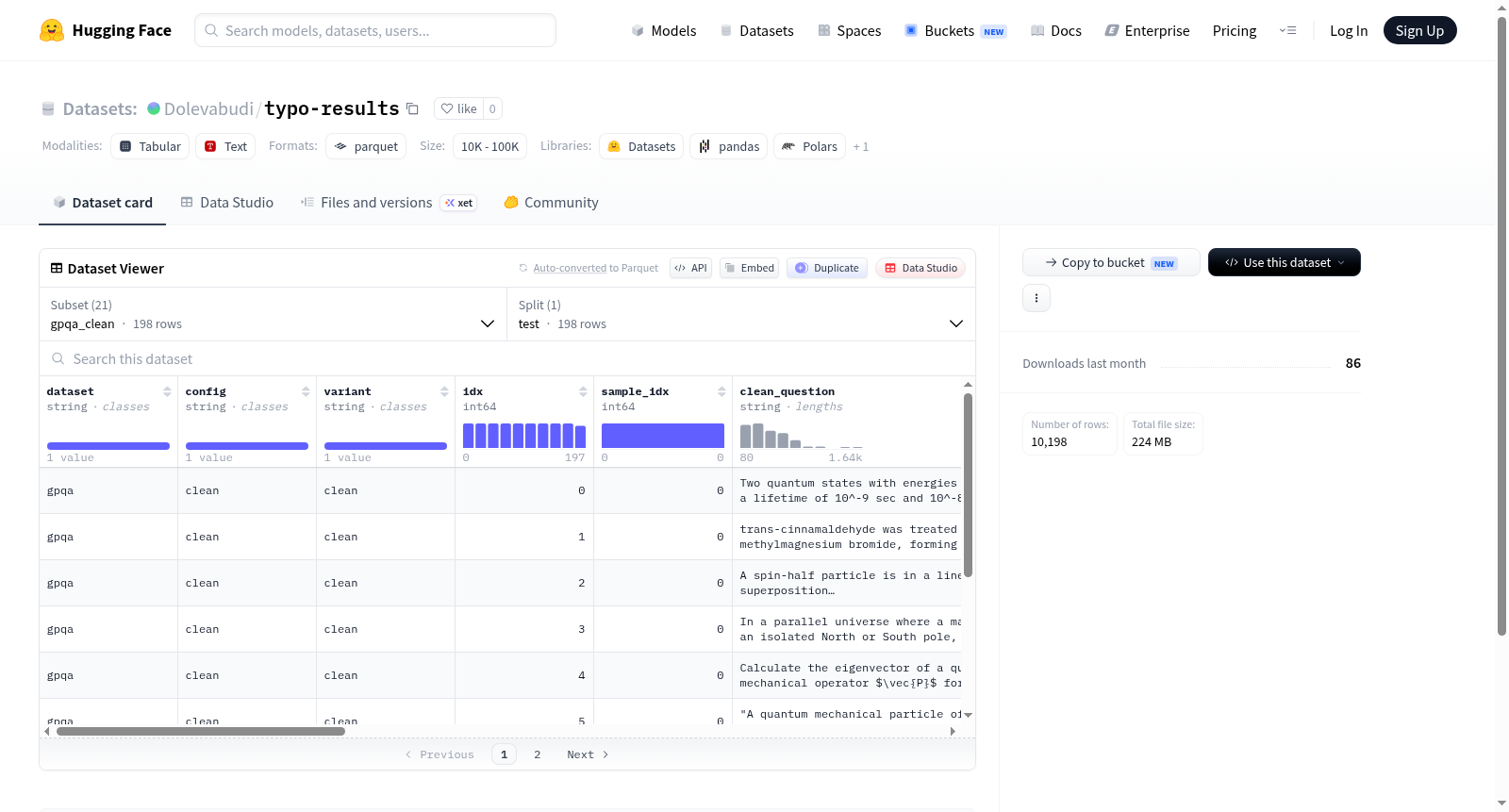1509x812 pixels.
Task: Open the Docs page
Action: pos(1056,30)
